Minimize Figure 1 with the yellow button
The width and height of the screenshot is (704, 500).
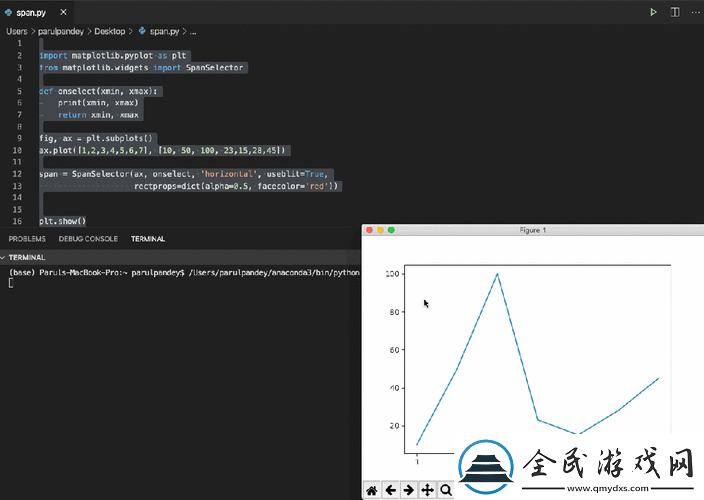click(380, 230)
